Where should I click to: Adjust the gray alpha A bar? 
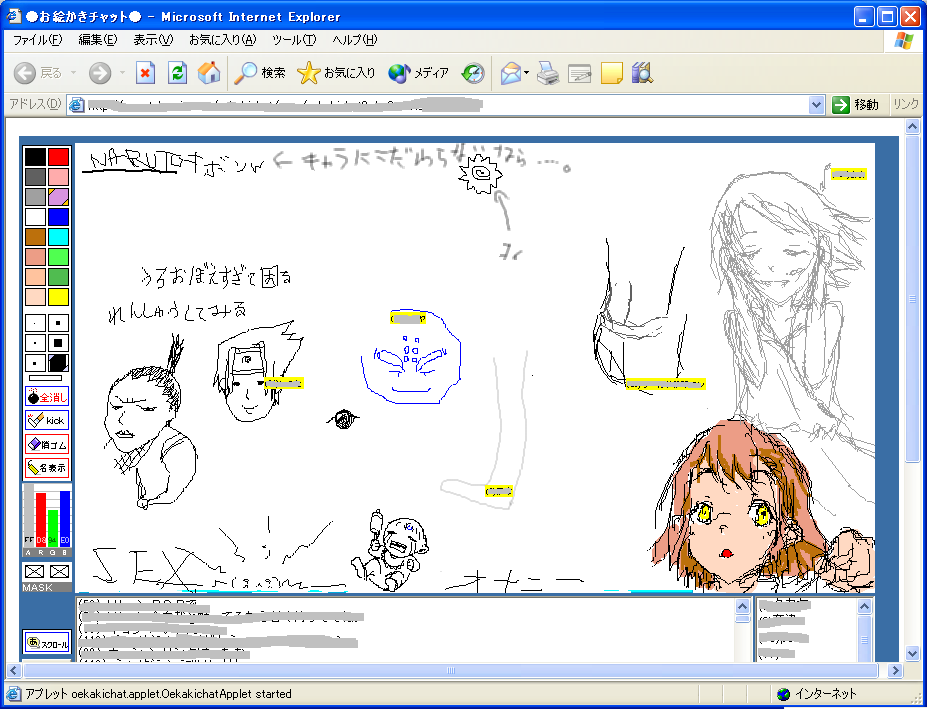29,516
